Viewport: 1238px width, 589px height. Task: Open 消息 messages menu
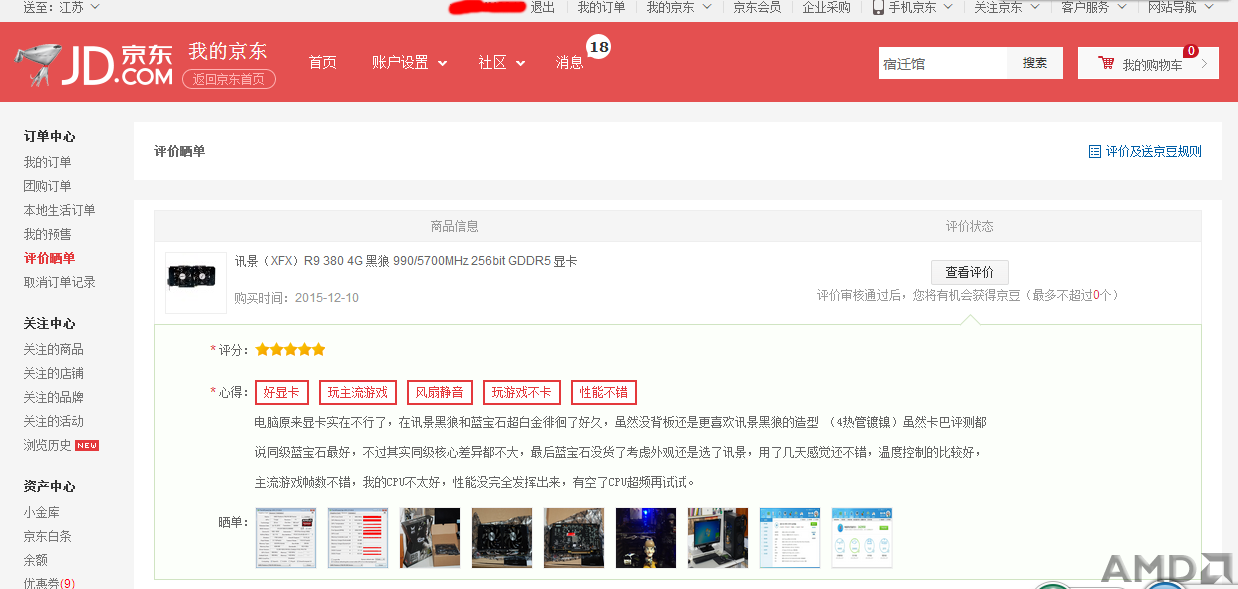[570, 62]
